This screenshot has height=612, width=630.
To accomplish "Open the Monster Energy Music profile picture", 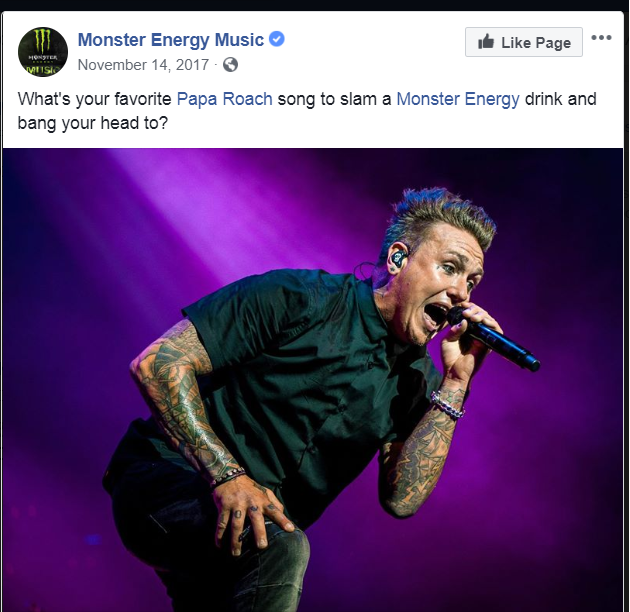I will [43, 52].
